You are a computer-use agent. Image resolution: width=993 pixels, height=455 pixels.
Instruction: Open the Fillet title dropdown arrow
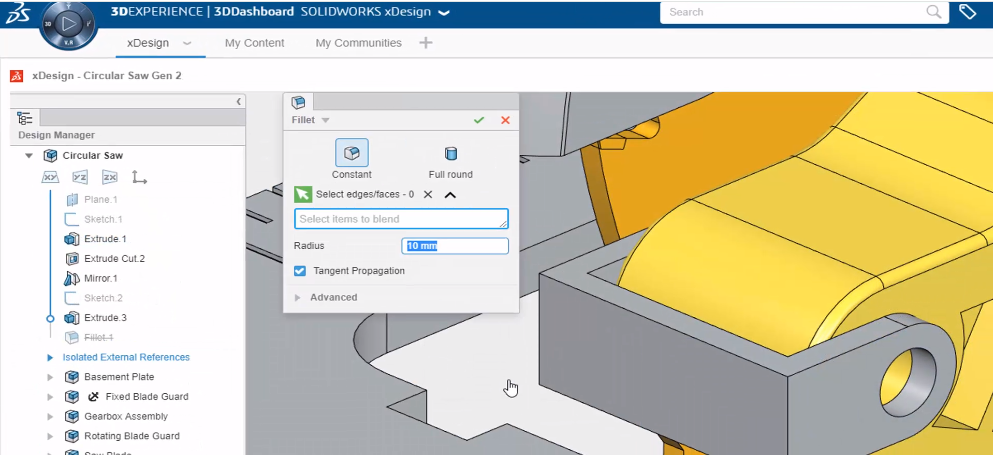(325, 120)
